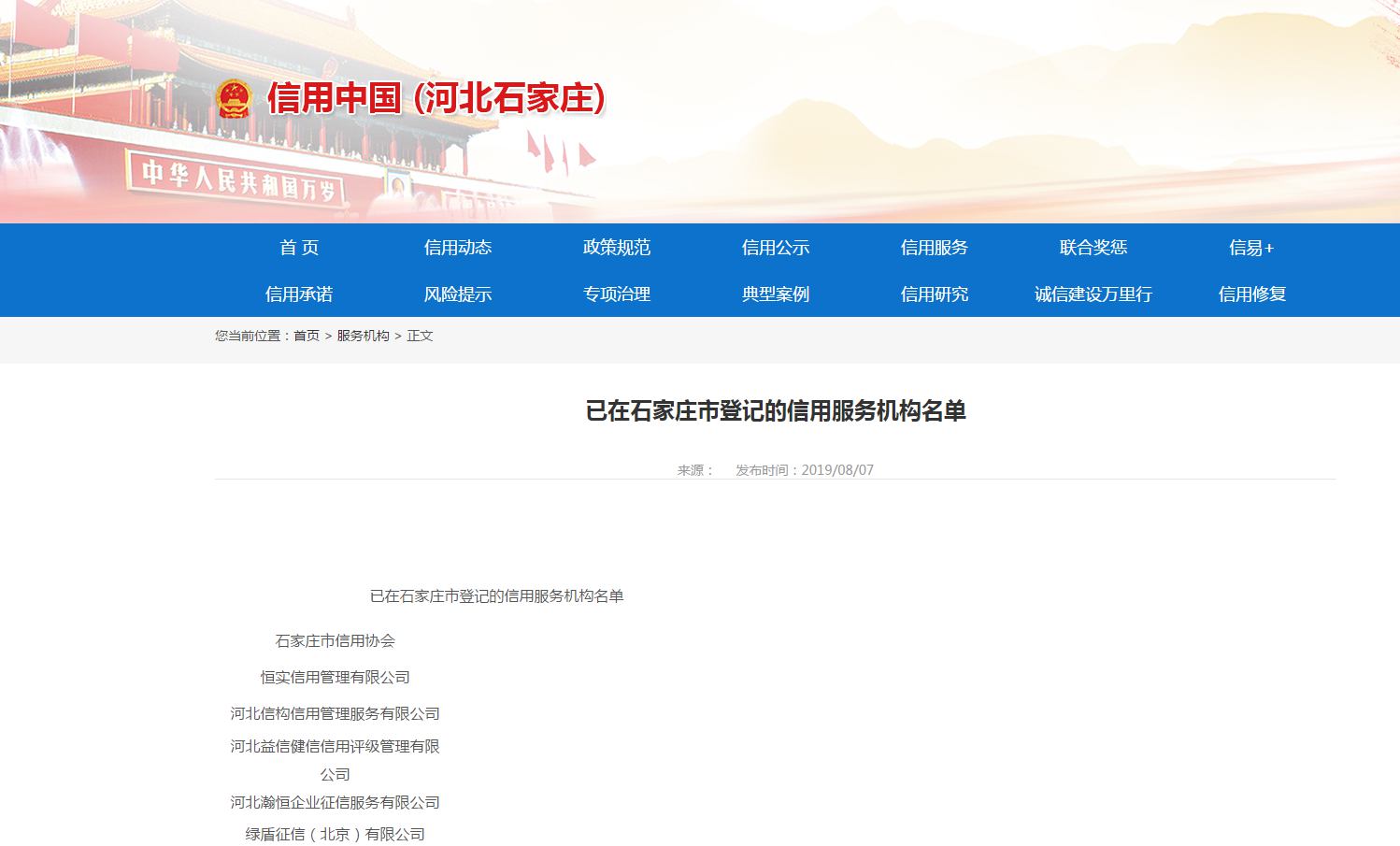Open the 典型案例 menu item
The image size is (1400, 846).
click(776, 294)
